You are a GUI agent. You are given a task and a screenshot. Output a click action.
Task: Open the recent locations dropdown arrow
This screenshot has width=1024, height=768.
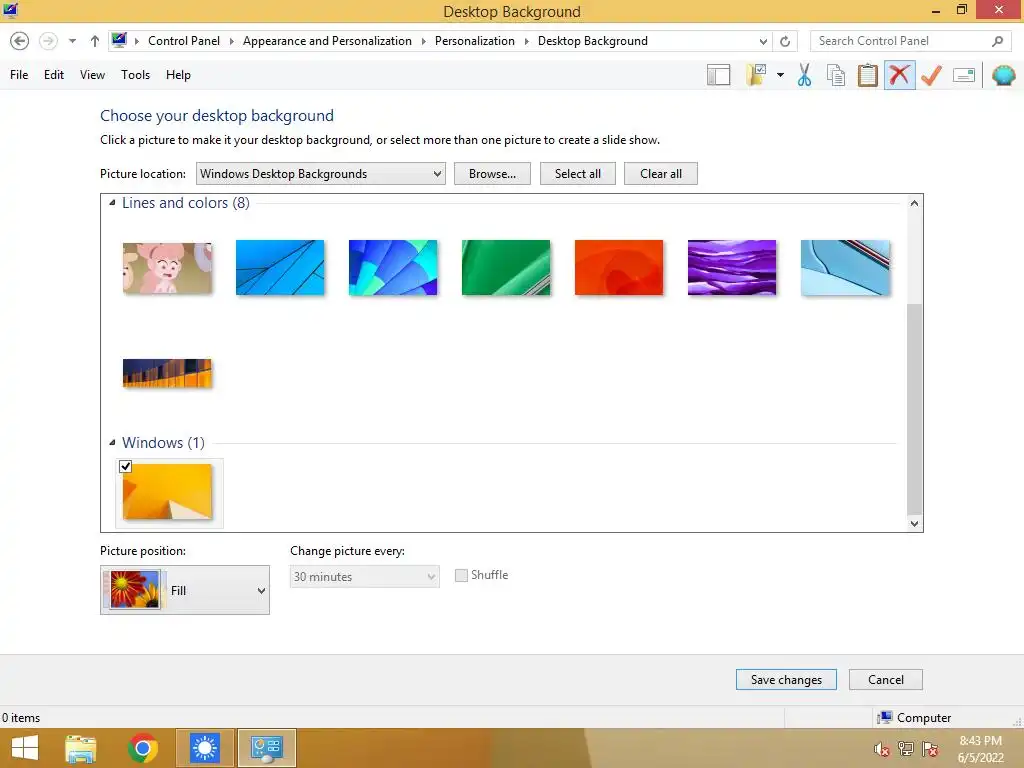[72, 41]
